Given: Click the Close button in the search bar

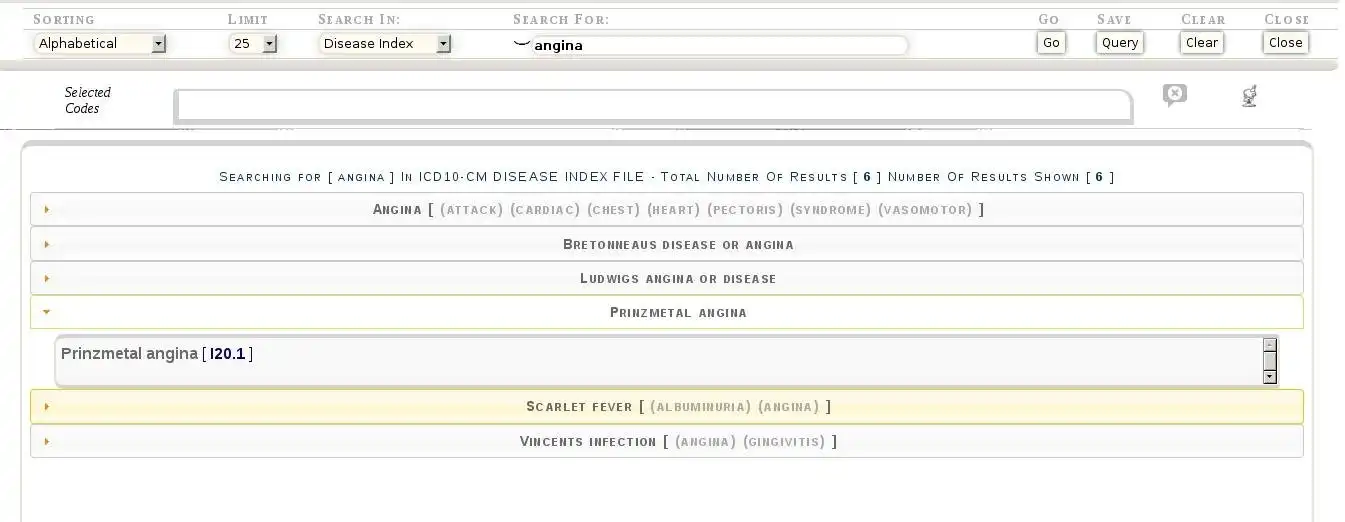Looking at the screenshot, I should point(1285,42).
